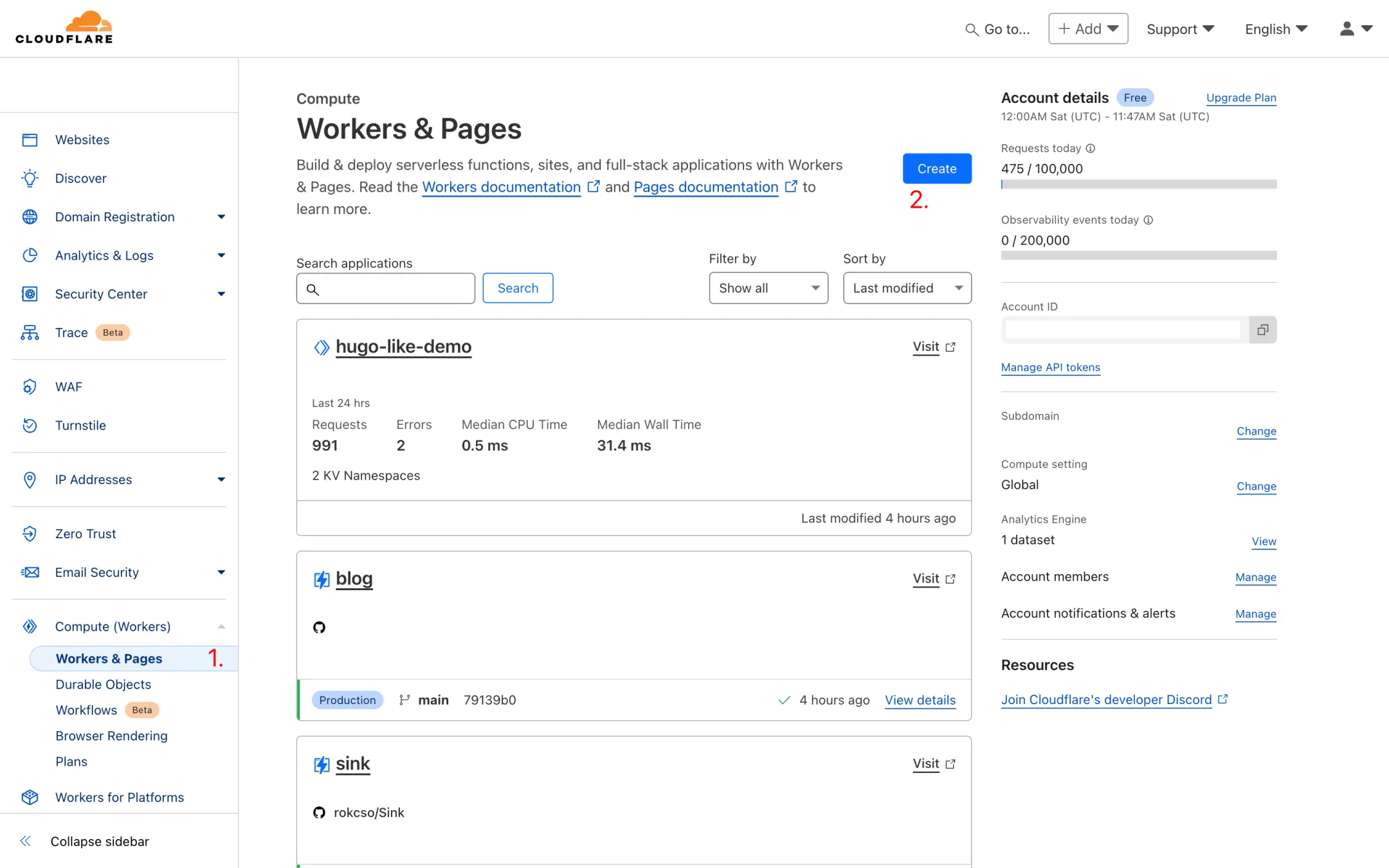Open the Support dropdown

point(1180,29)
